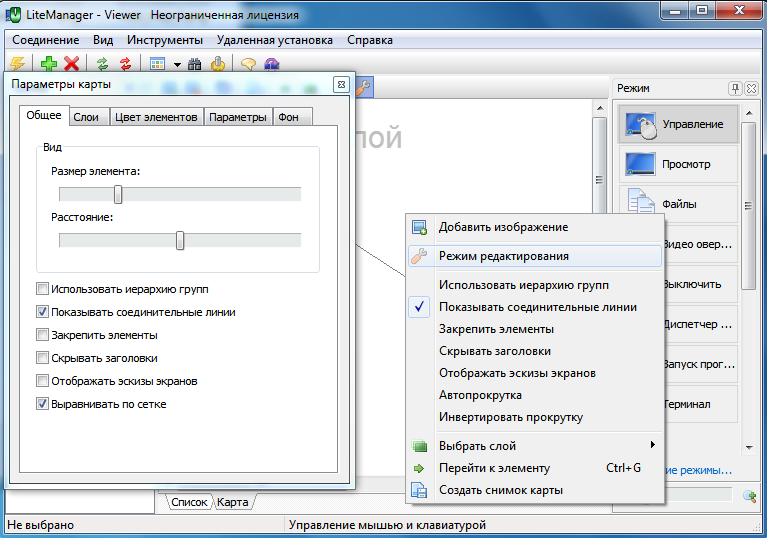Toggle Инвертировать прокрутку in context menu
The height and width of the screenshot is (538, 767).
(535, 417)
